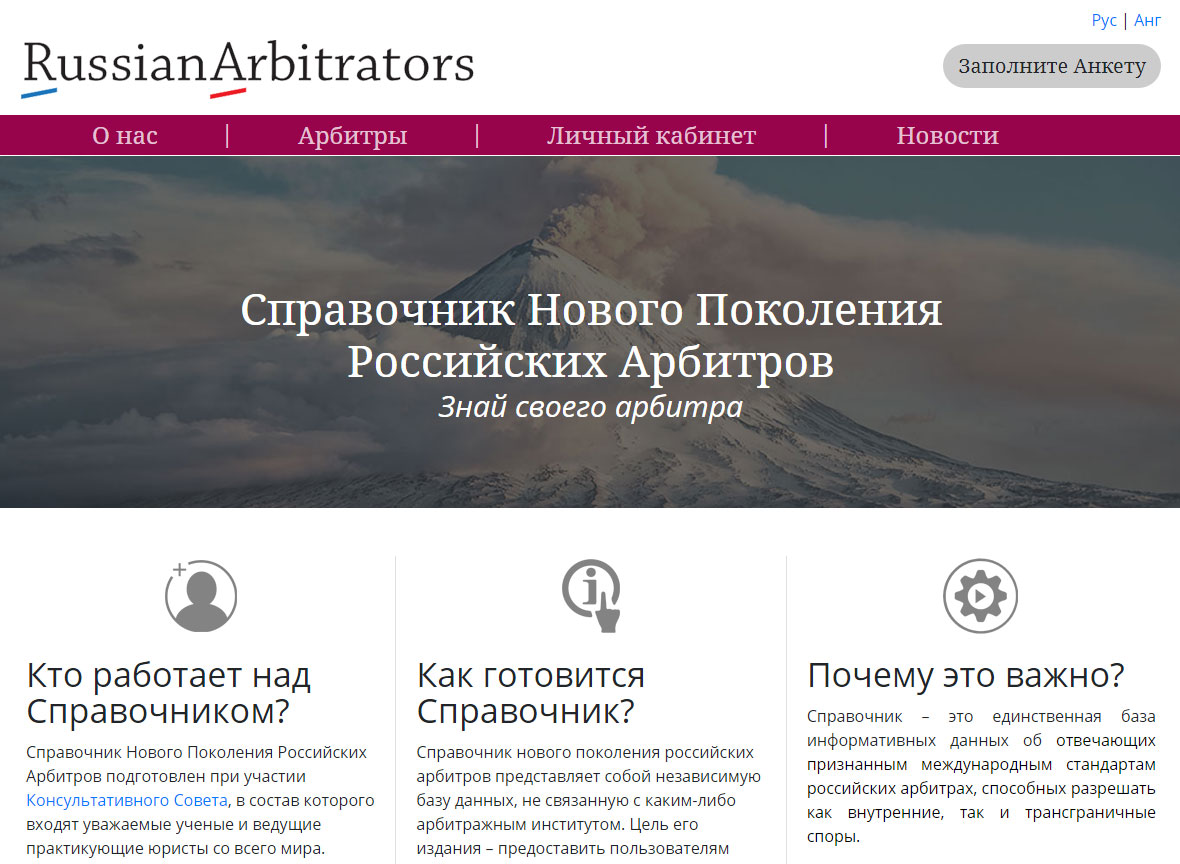
Task: Click the paragraph under 'Почему это важно?'
Action: [x=981, y=777]
